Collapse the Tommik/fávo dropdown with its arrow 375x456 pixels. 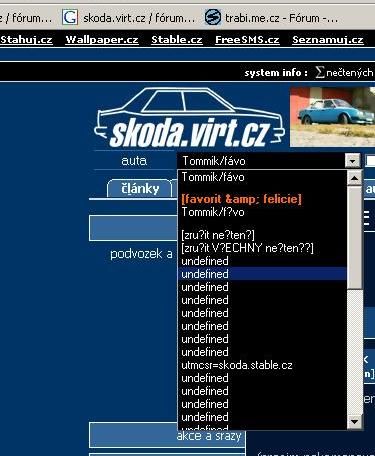(x=353, y=161)
